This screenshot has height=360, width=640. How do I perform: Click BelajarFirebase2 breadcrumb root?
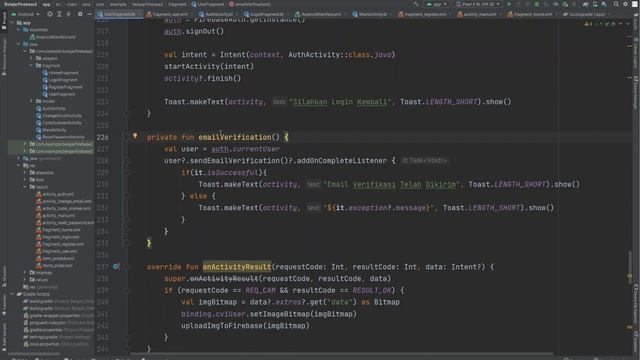[x=20, y=4]
